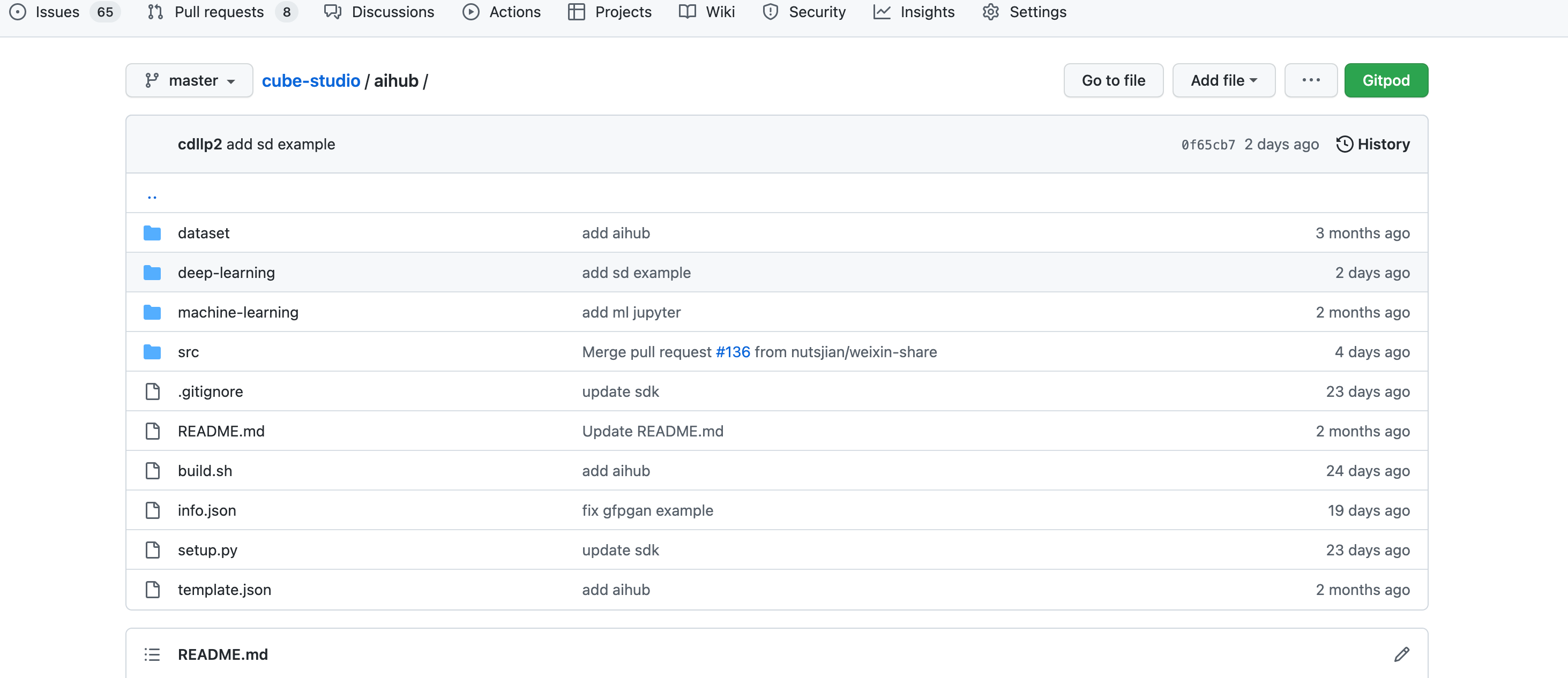1568x678 pixels.
Task: Click the README table of contents list icon
Action: point(152,654)
